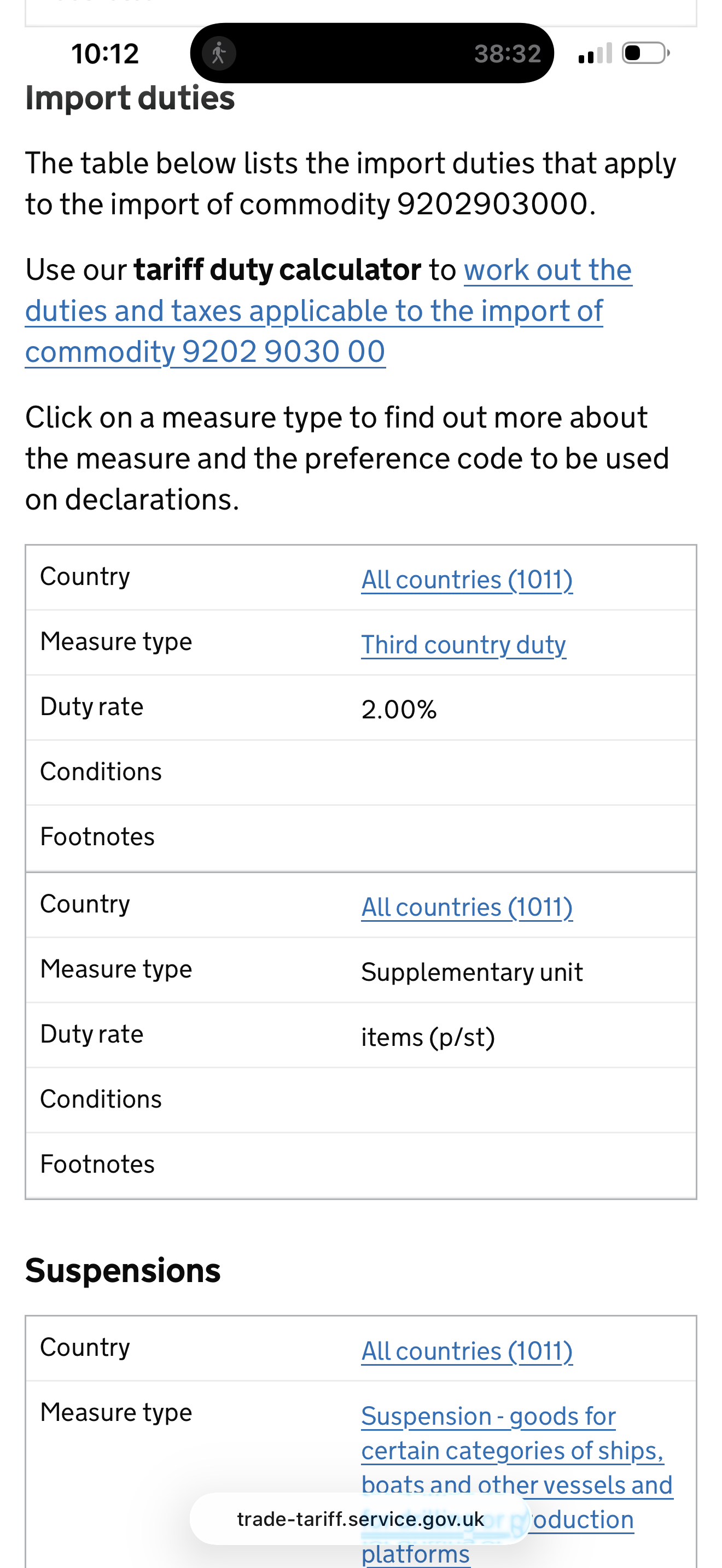This screenshot has width=722, height=1568.
Task: Click the commodity number 9202903000 text
Action: 492,204
